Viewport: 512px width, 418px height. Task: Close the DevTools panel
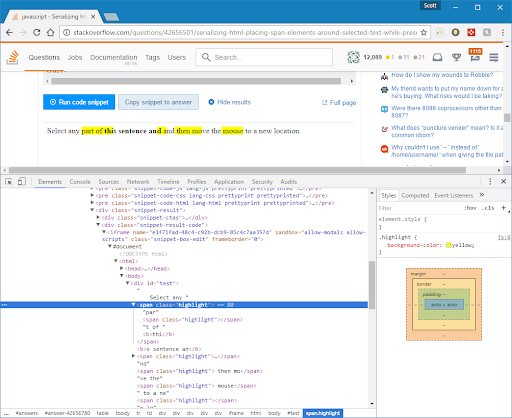(x=504, y=181)
